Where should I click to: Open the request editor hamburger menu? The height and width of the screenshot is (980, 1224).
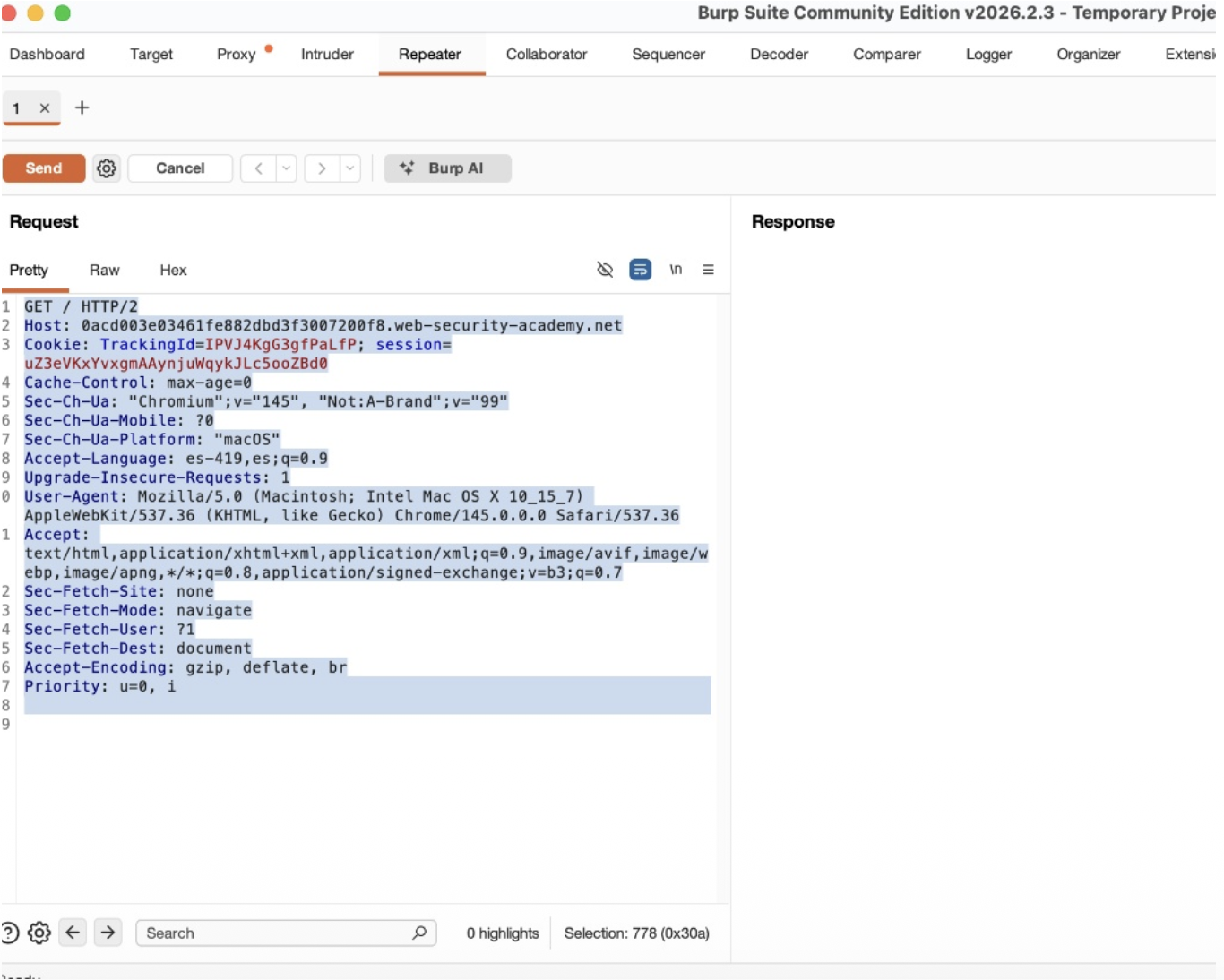coord(708,270)
